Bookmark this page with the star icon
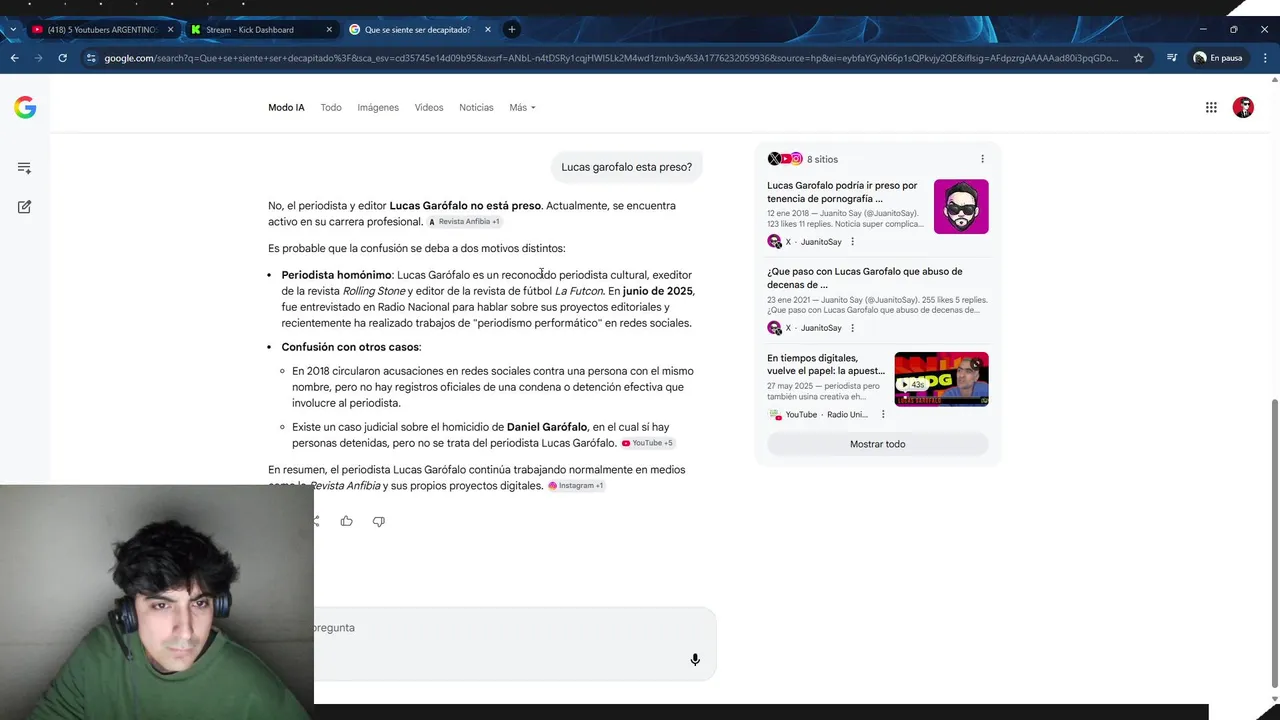This screenshot has height=720, width=1280. 1138,58
